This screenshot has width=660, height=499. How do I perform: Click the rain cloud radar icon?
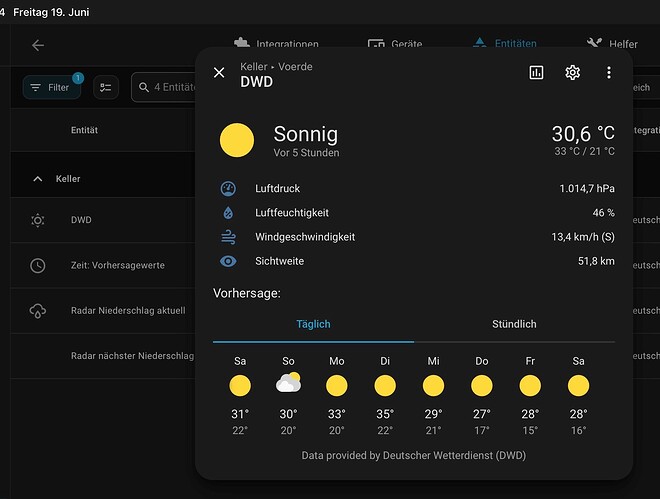click(x=38, y=311)
